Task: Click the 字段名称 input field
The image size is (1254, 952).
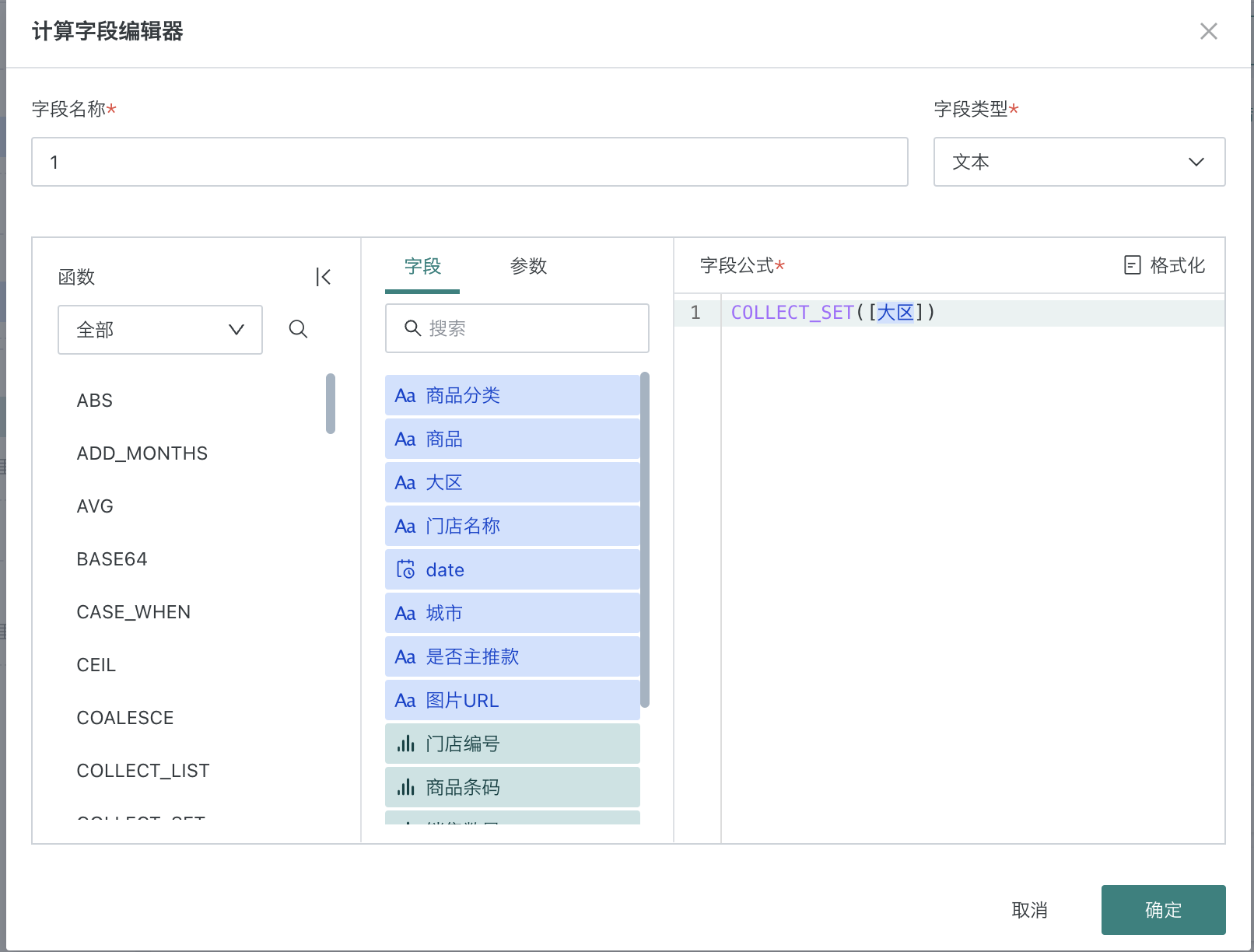Action: pos(470,162)
